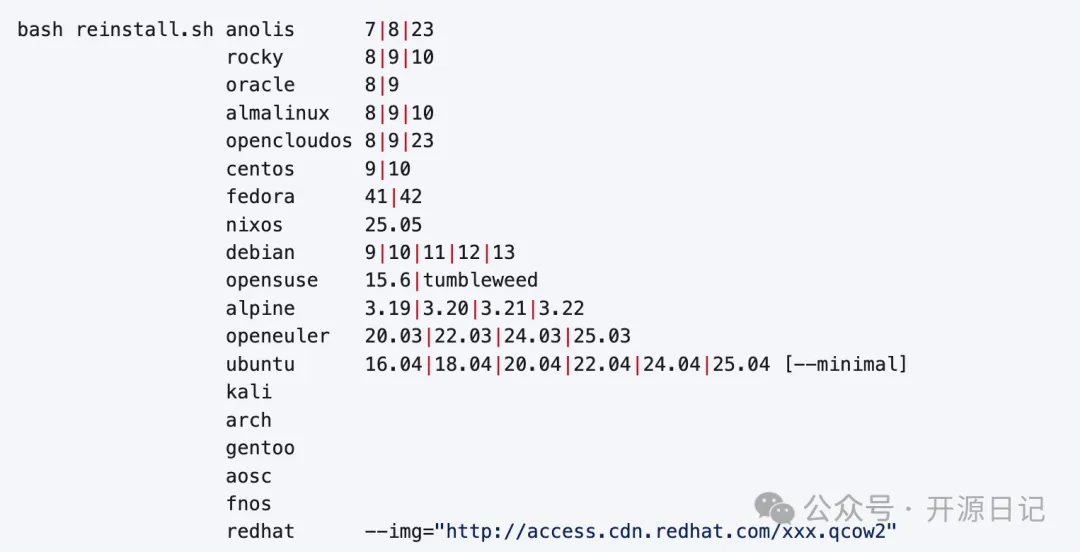
Task: Click the "bash" command word
Action: [x=40, y=29]
